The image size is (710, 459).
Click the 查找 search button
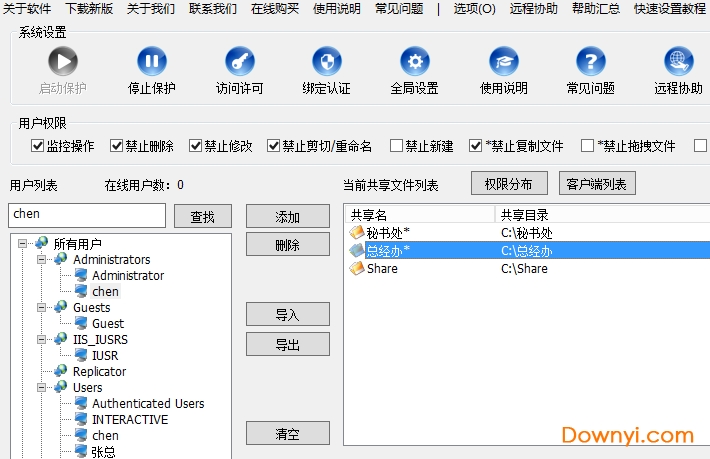pos(203,216)
